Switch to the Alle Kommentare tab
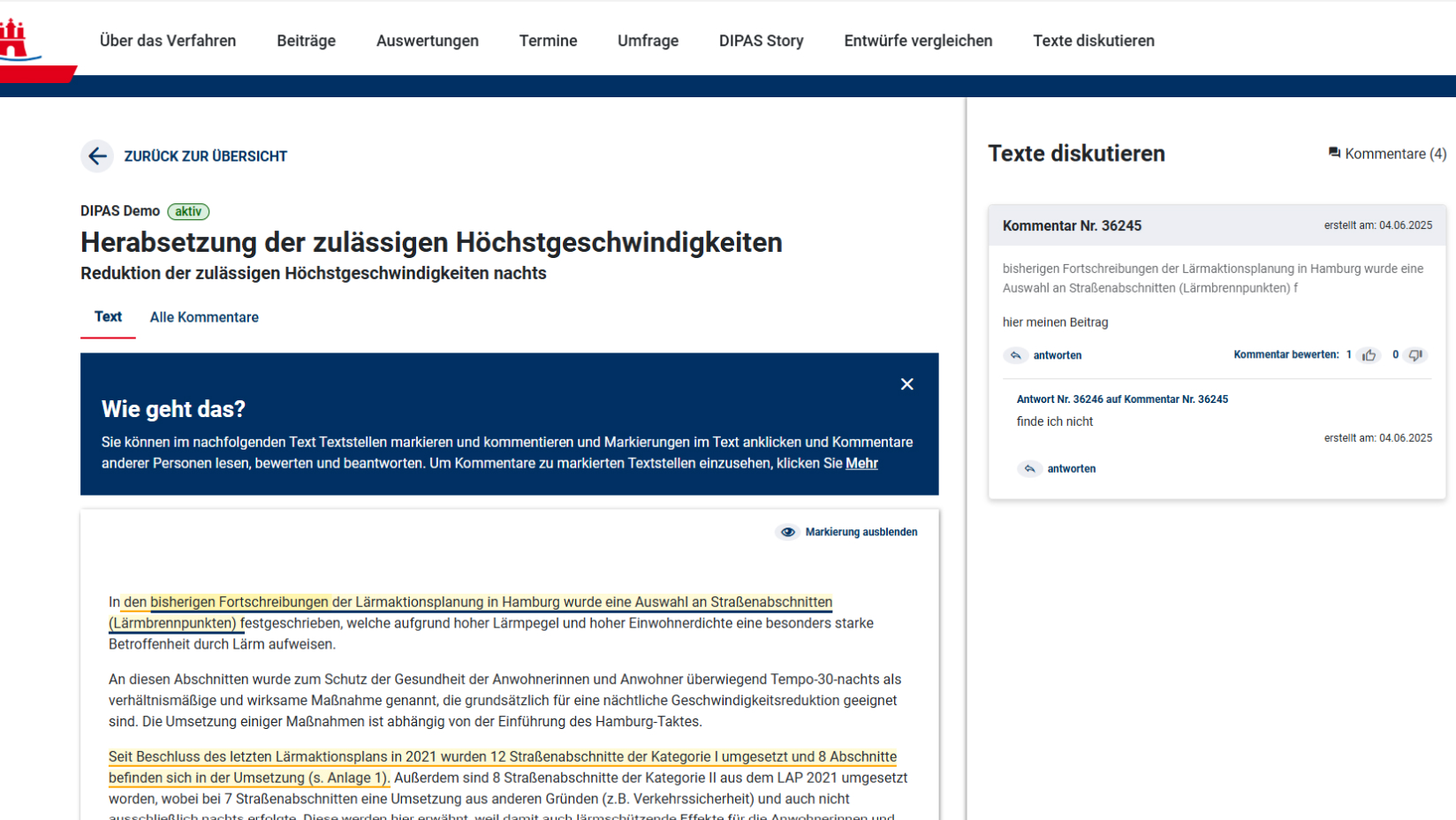Screen dimensions: 1456x820 pyautogui.click(x=204, y=317)
